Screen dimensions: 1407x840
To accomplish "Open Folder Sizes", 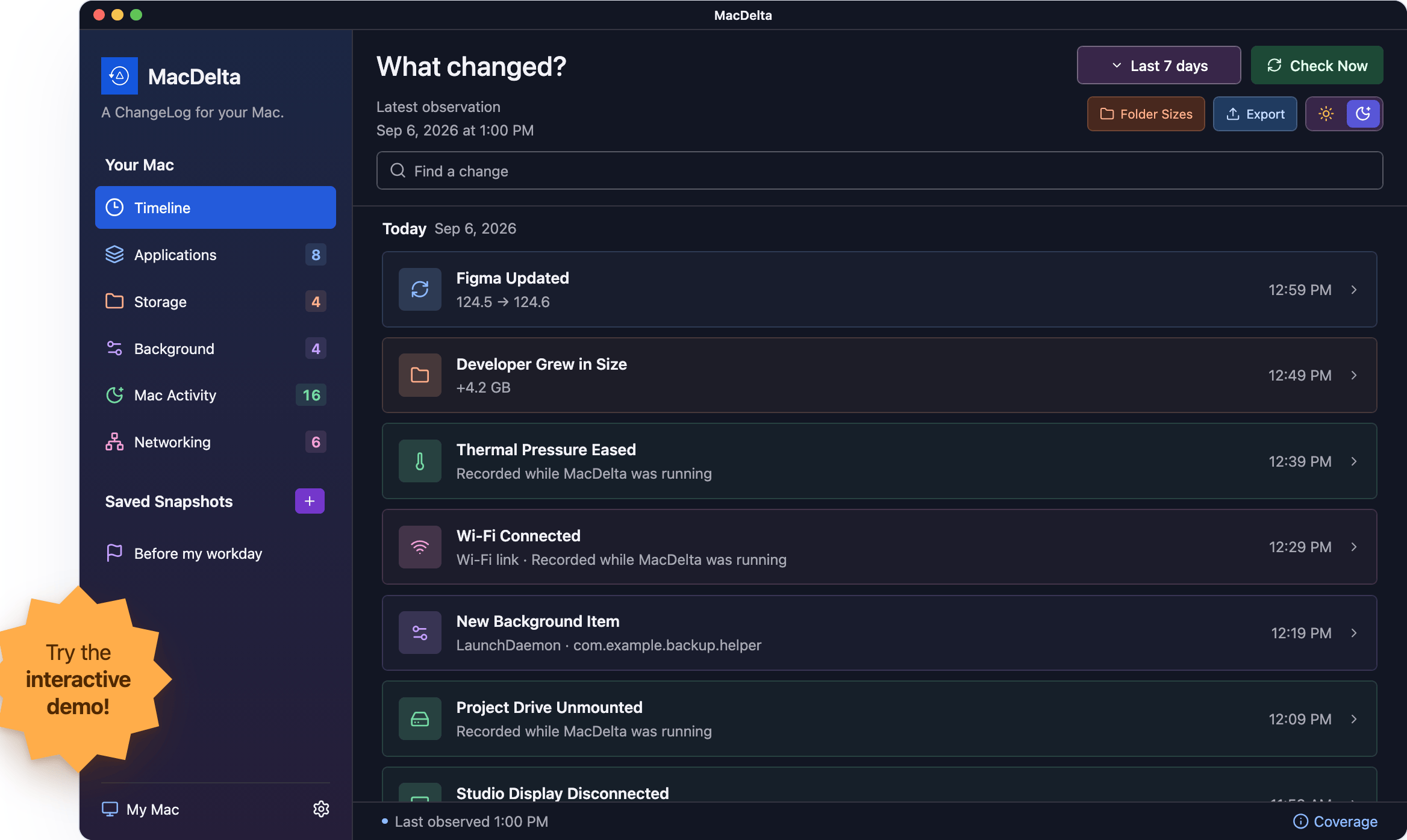I will [x=1146, y=114].
